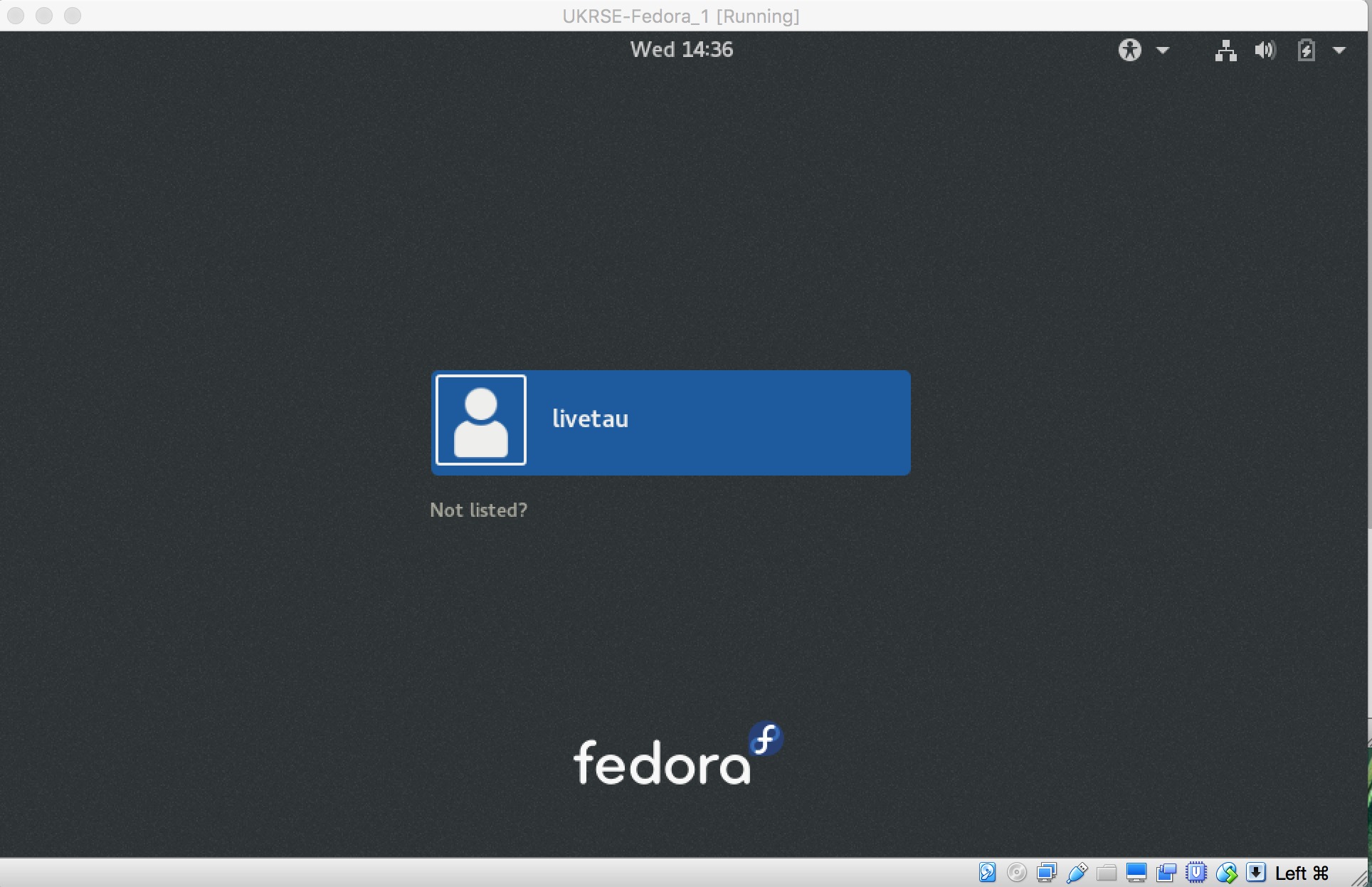Click the 'Not listed?' link
Screen dimensions: 1372x887
[x=479, y=510]
